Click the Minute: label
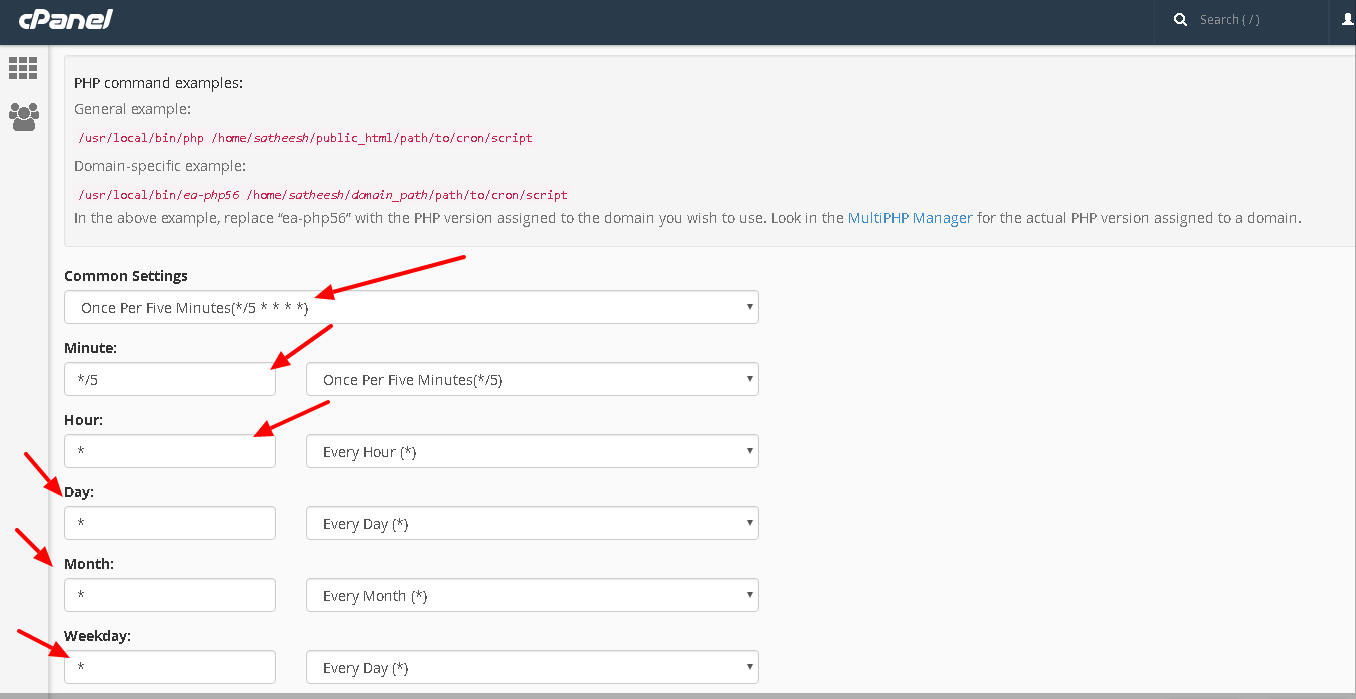This screenshot has width=1356, height=699. (91, 348)
